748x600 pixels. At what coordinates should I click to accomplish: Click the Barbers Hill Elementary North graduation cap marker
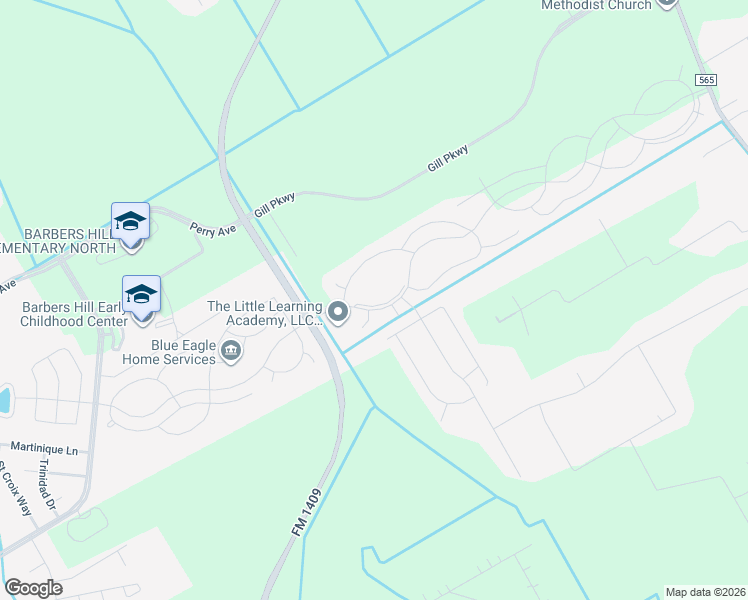[130, 221]
